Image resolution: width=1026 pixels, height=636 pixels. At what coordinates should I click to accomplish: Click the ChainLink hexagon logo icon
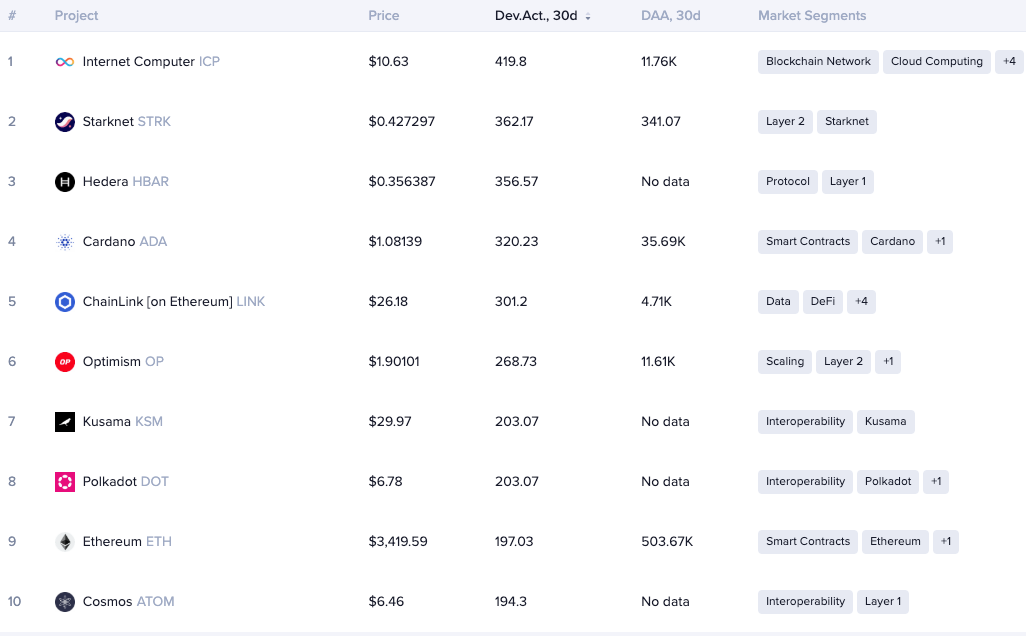coord(65,302)
